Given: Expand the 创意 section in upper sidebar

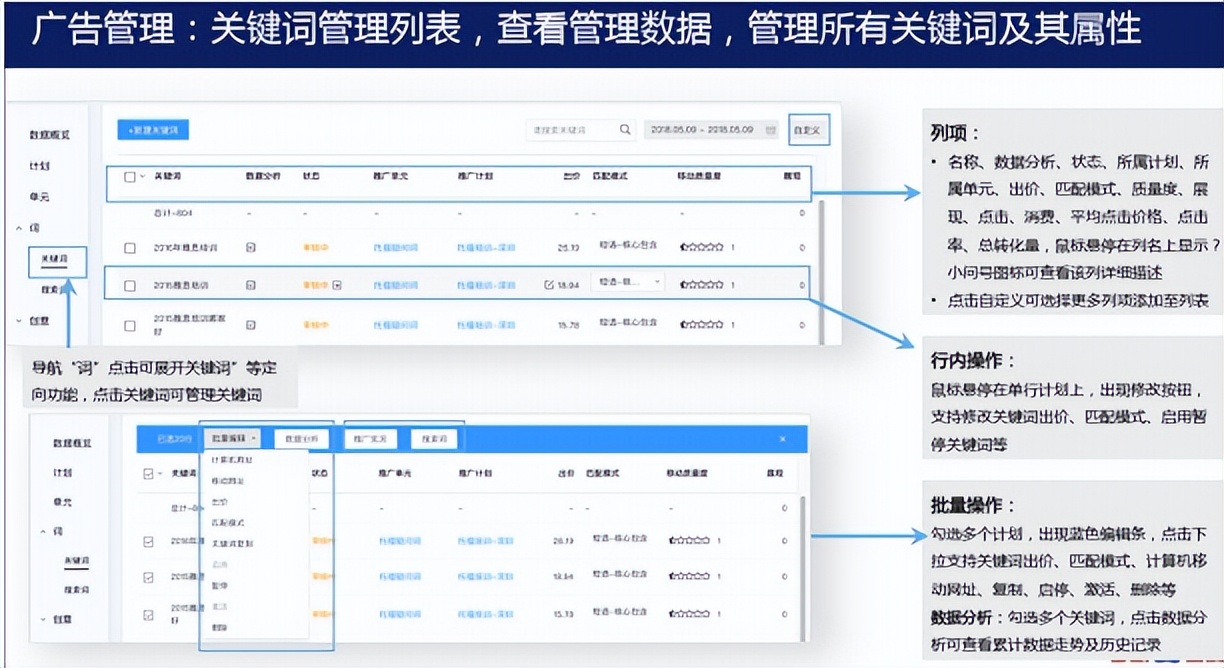Looking at the screenshot, I should coord(19,321).
